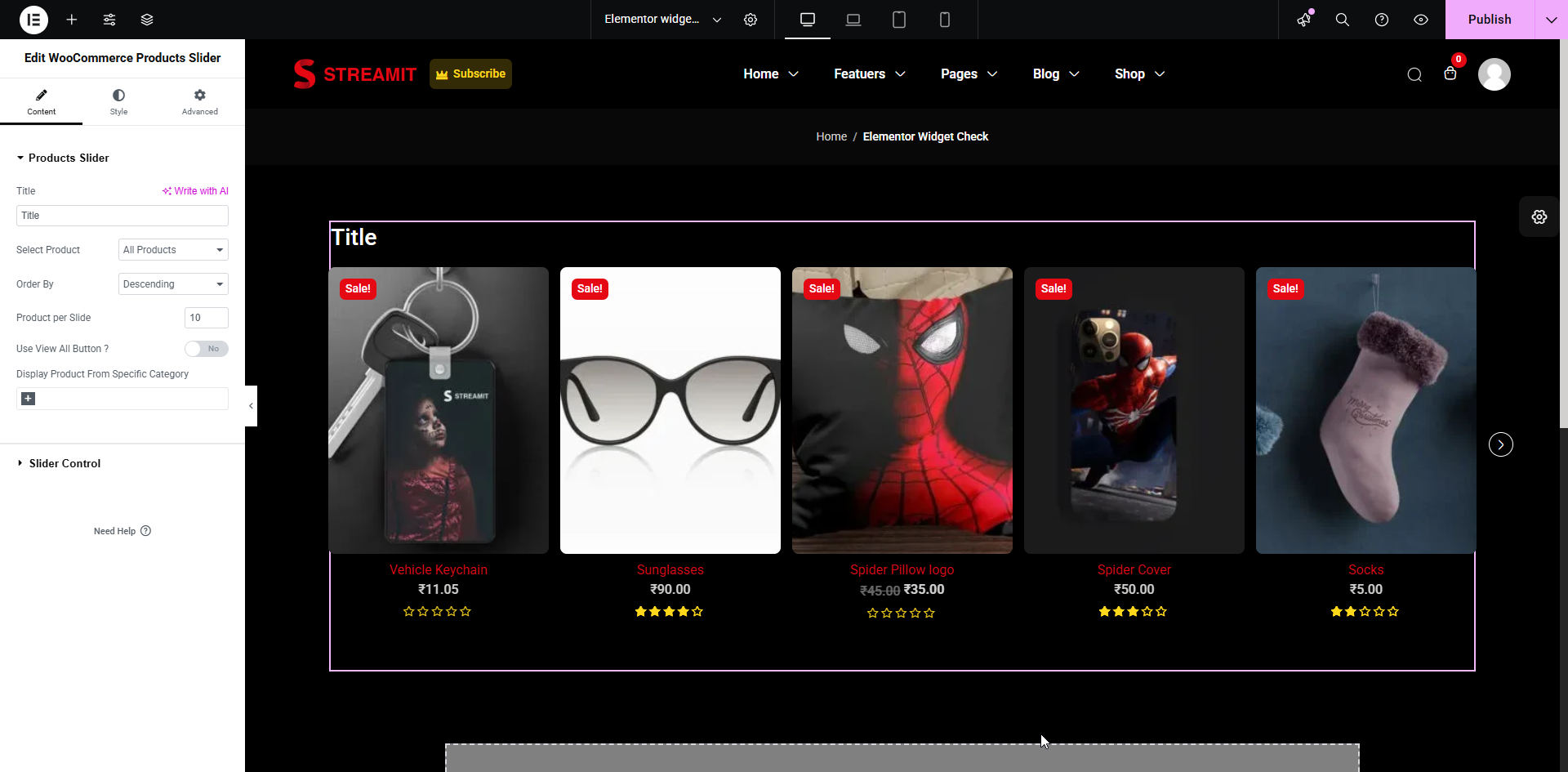Open floating settings gear on page edge
This screenshot has height=772, width=1568.
pyautogui.click(x=1539, y=216)
